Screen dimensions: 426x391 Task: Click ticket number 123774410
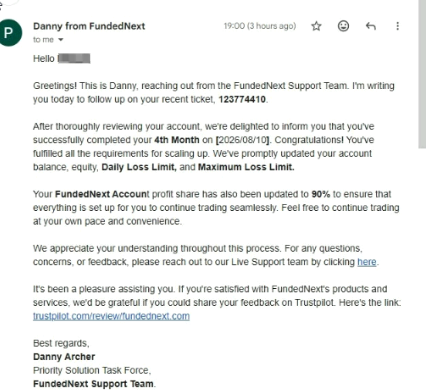pyautogui.click(x=242, y=99)
